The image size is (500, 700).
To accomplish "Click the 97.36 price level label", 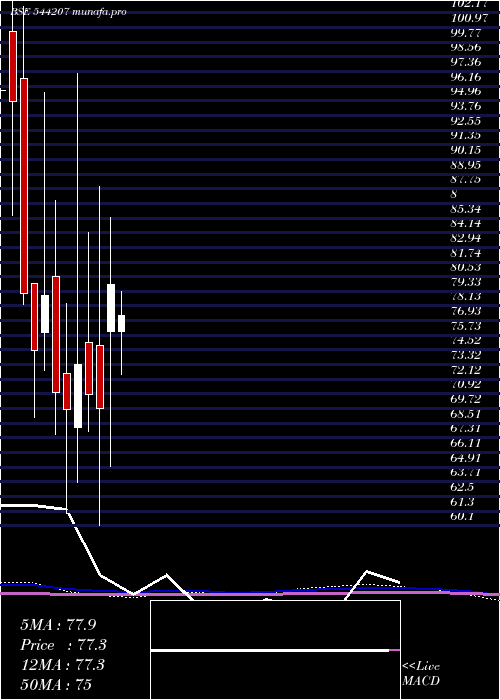I will [x=466, y=62].
